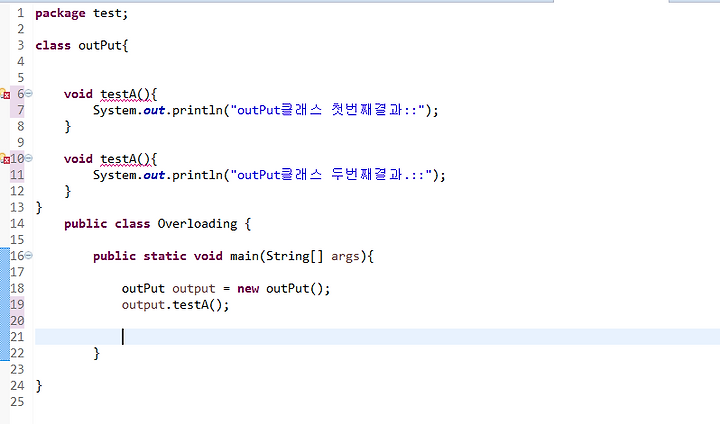Click closing brace on line 24

coord(39,386)
